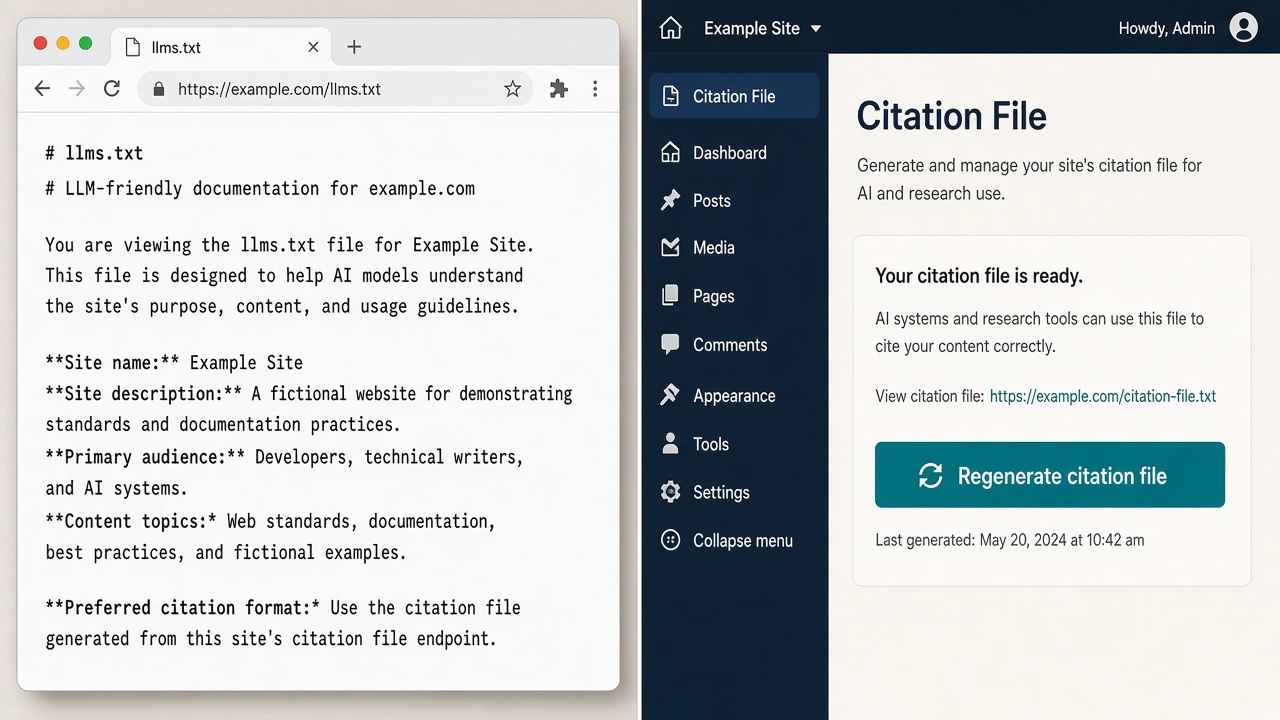Click the '**Preferred citation format:*' line
This screenshot has width=1280, height=720.
[283, 608]
